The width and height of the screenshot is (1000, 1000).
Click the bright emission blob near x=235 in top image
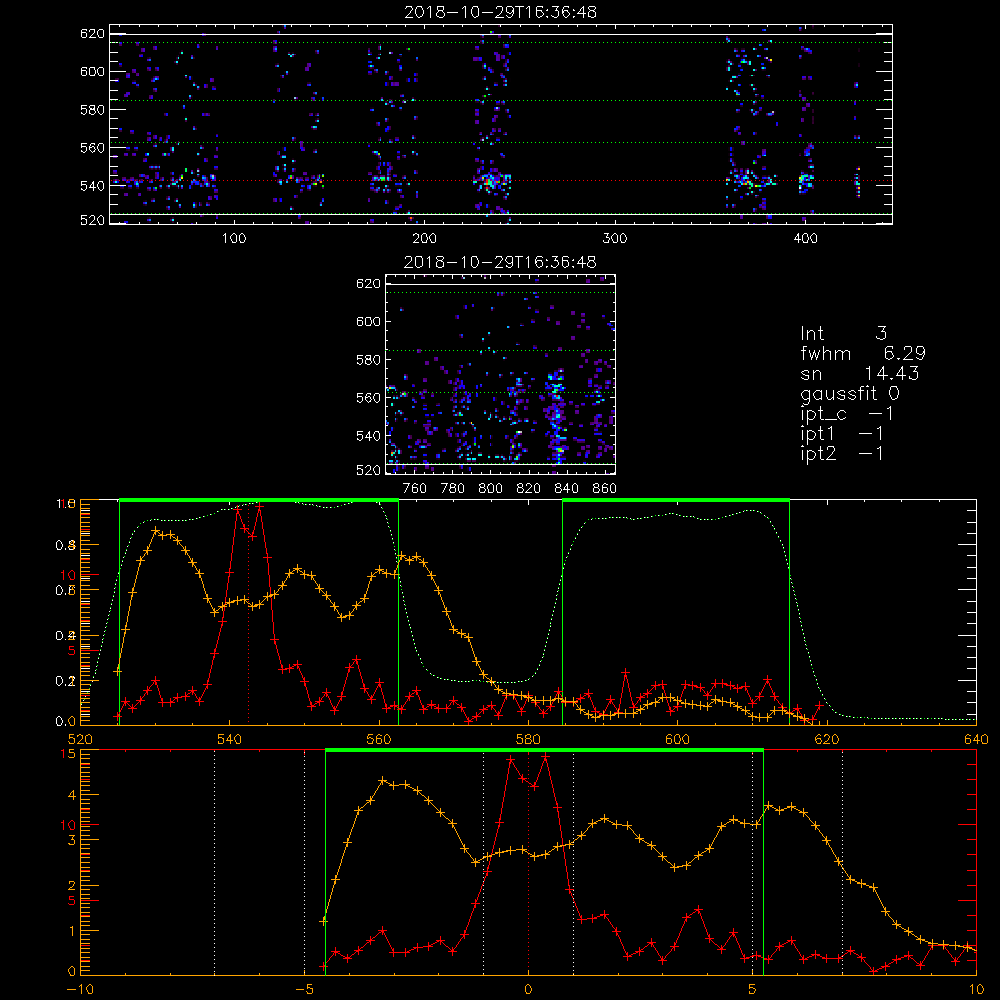490,181
